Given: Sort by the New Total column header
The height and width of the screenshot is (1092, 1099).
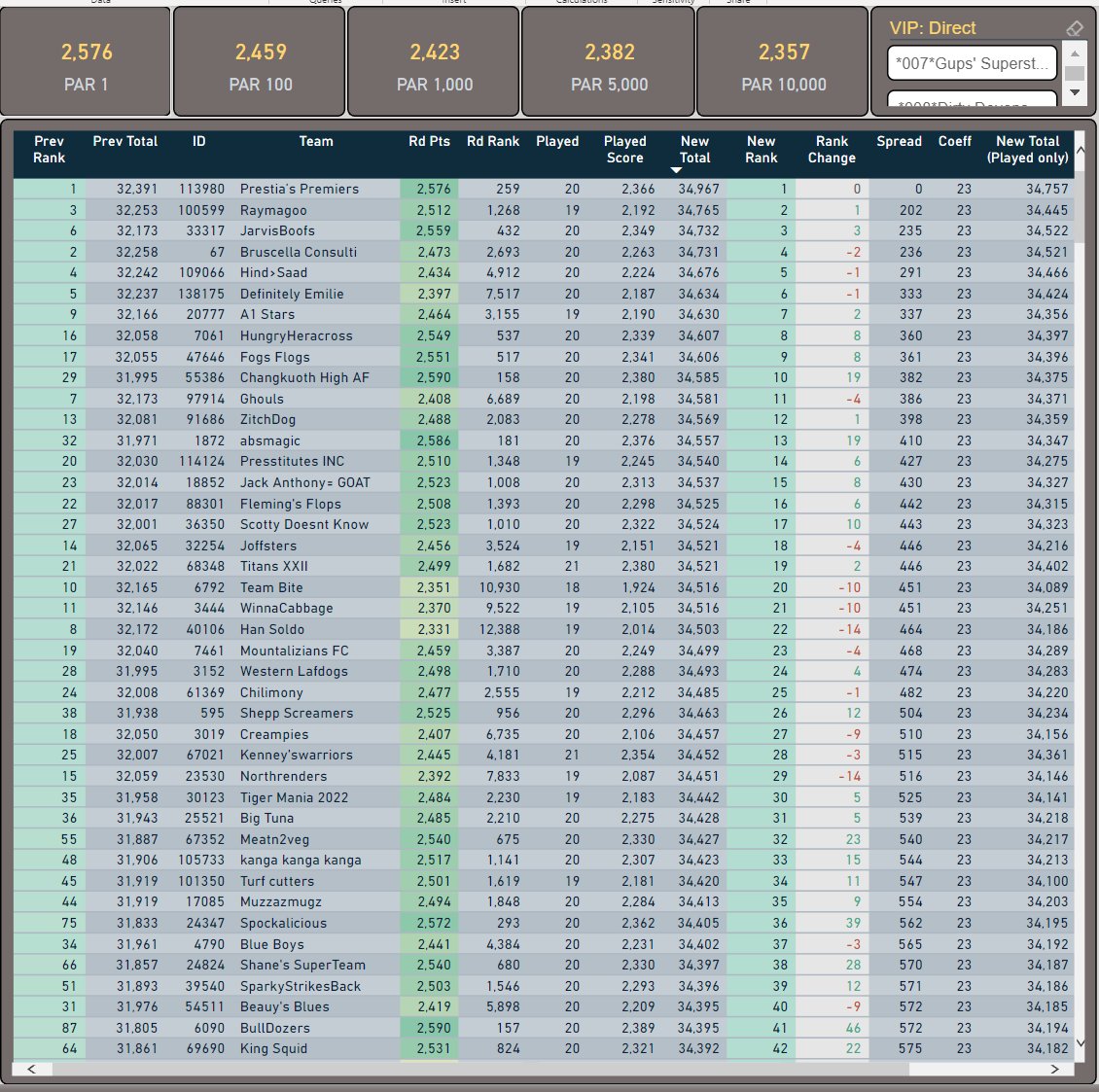Looking at the screenshot, I should (694, 150).
